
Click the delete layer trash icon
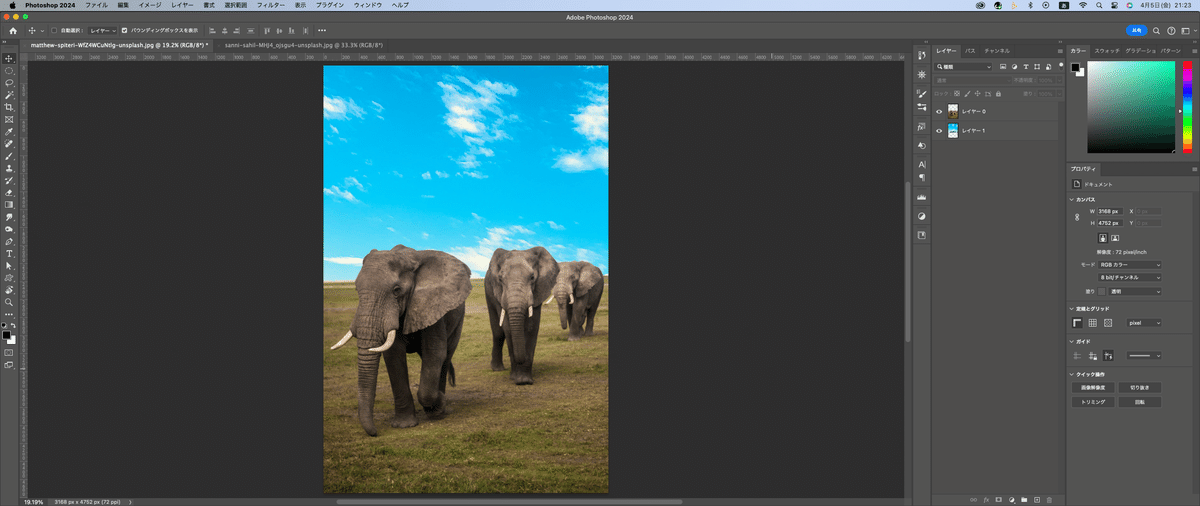1050,498
